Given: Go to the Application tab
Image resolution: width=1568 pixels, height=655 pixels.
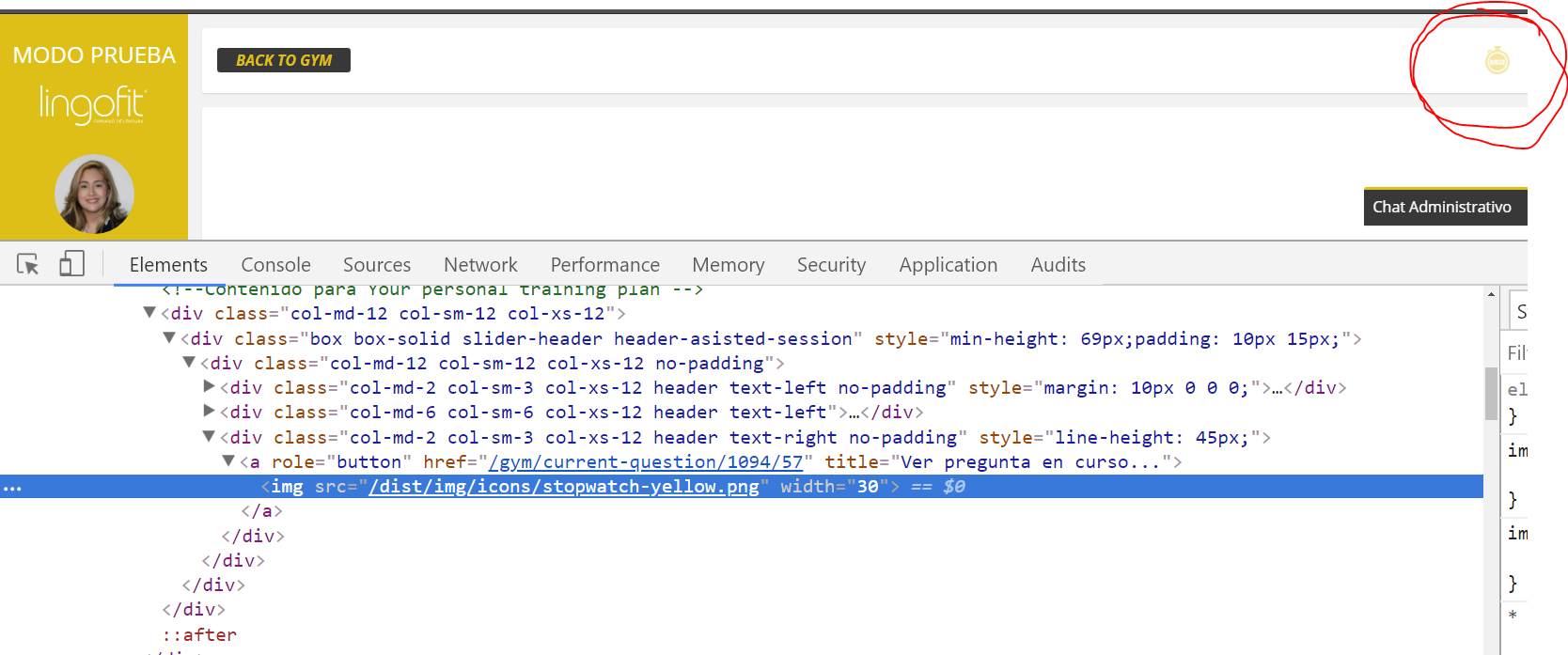Looking at the screenshot, I should (948, 265).
